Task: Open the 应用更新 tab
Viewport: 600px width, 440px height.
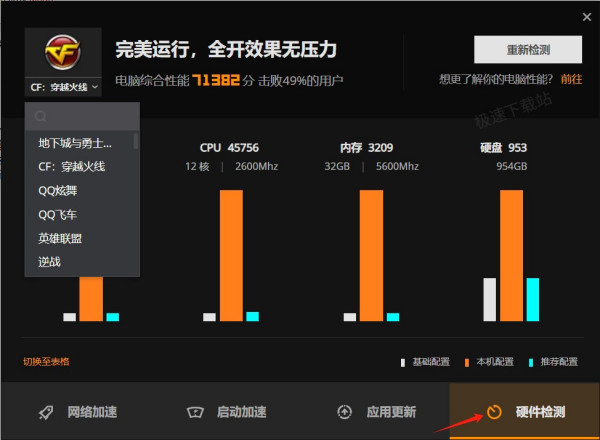Action: (375, 412)
